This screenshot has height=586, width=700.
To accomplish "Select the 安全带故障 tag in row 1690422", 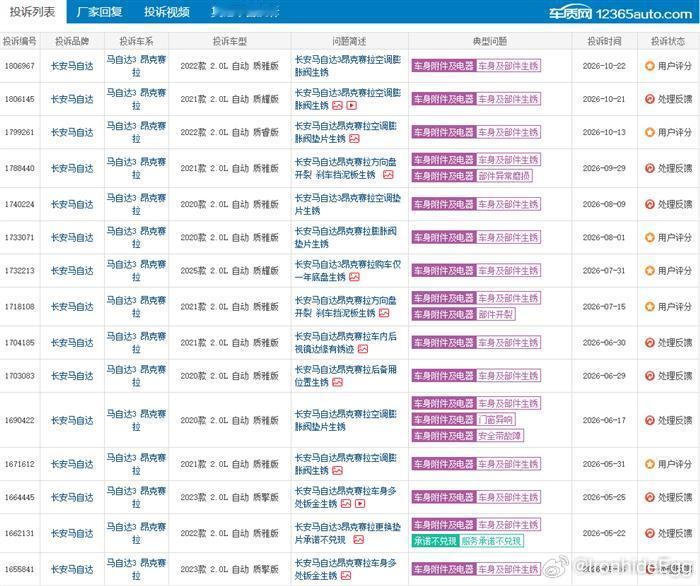I will click(x=500, y=436).
